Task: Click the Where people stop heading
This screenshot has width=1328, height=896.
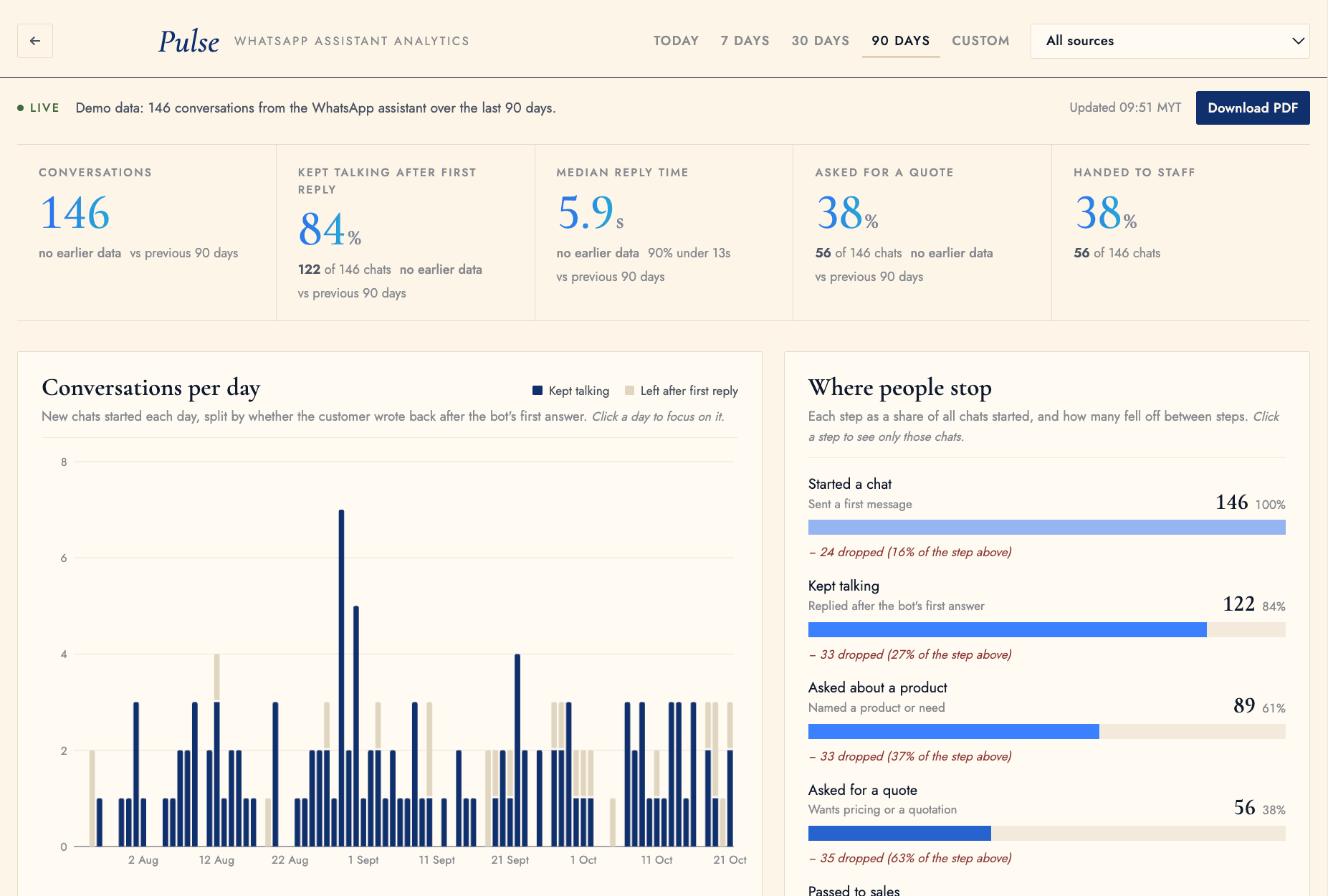Action: tap(900, 388)
